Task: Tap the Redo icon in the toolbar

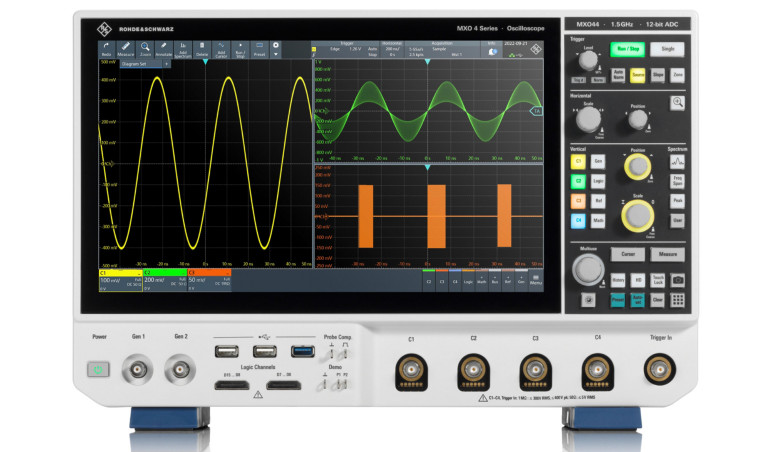Action: [107, 50]
